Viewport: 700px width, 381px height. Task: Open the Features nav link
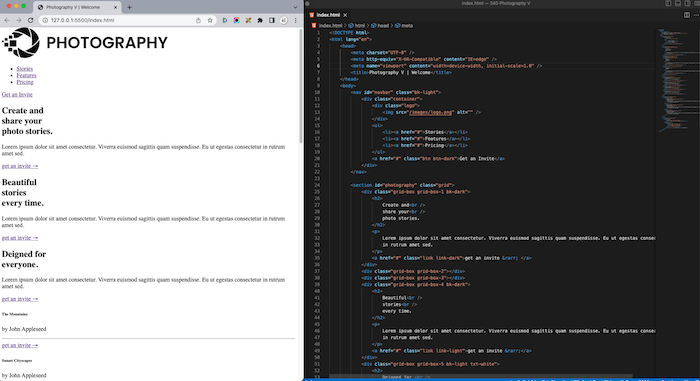[x=26, y=75]
